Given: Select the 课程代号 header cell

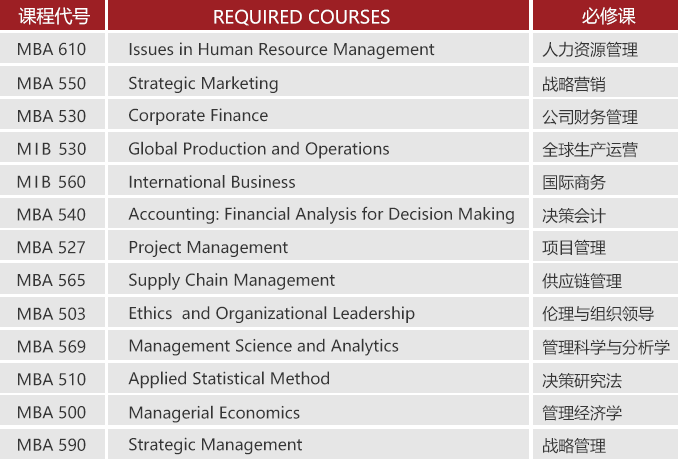Looking at the screenshot, I should click(54, 16).
